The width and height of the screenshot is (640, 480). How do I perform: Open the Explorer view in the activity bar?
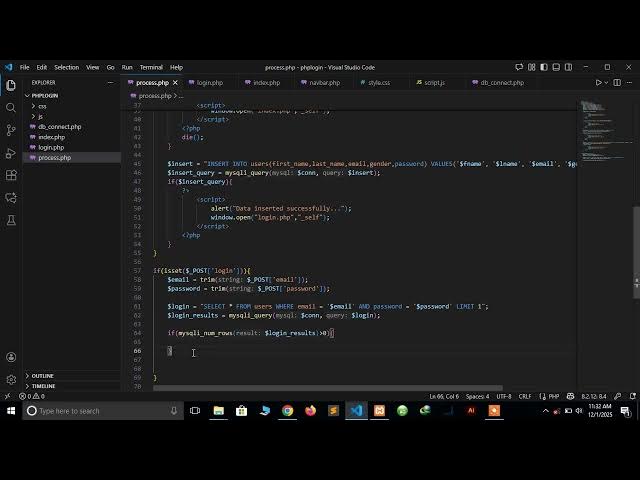tap(11, 85)
